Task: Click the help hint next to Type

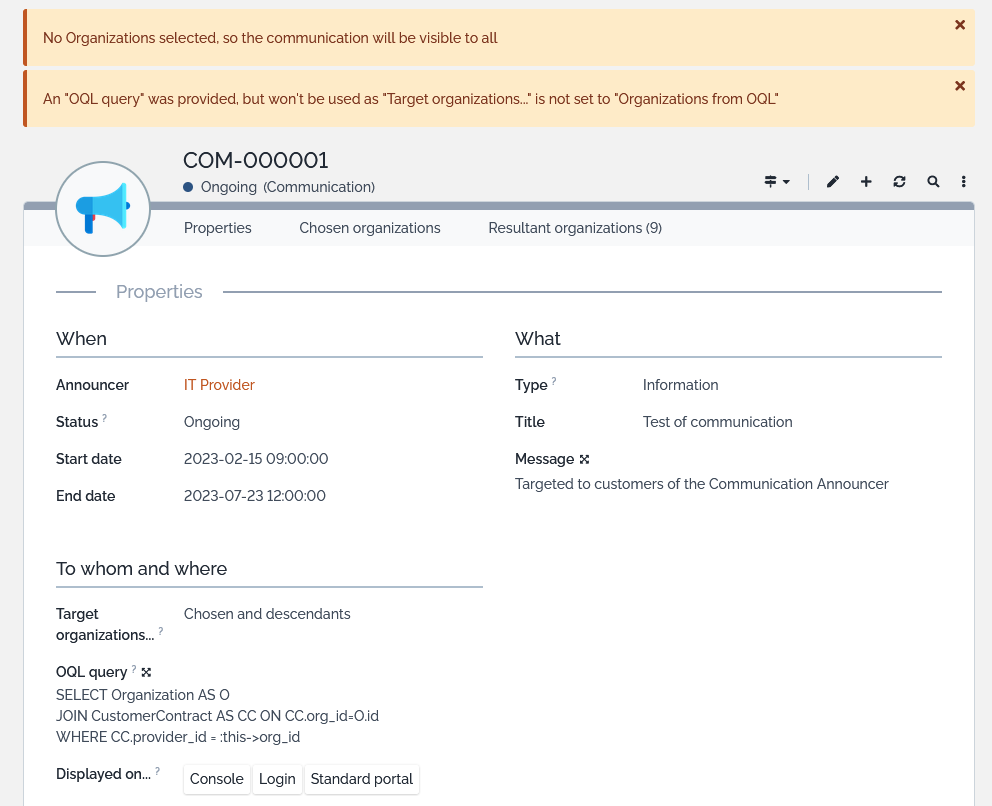Action: tap(554, 381)
